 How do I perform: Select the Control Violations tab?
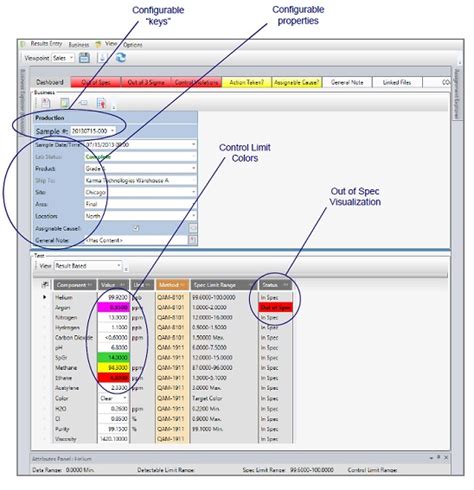pyautogui.click(x=196, y=82)
